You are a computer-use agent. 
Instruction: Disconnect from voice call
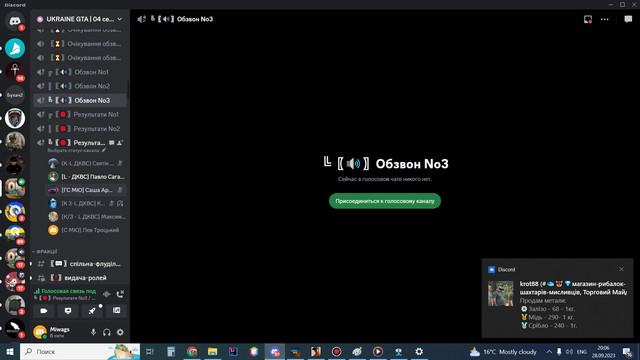coord(120,294)
